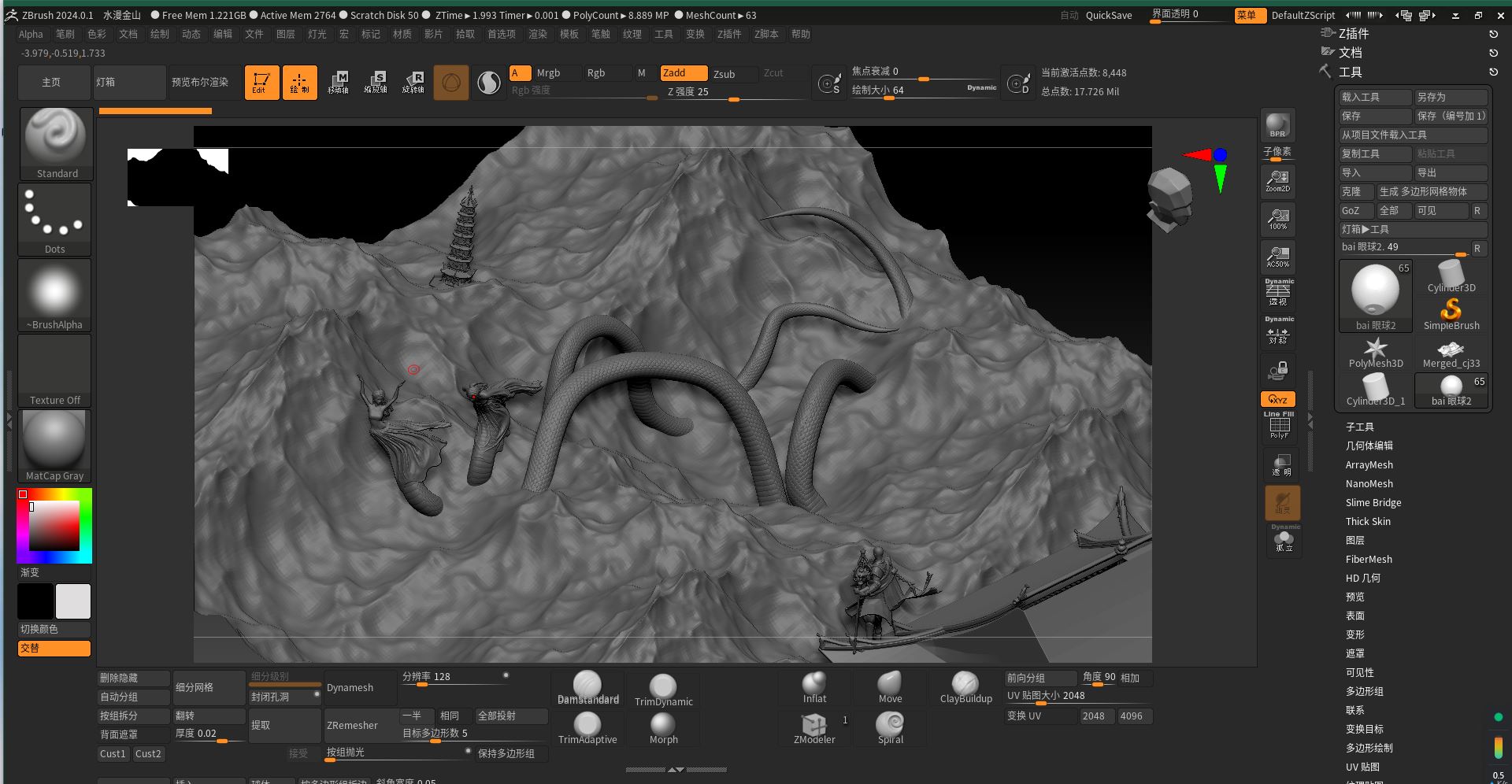The image size is (1512, 784).
Task: Toggle the Zadd sculpt mode
Action: click(683, 73)
